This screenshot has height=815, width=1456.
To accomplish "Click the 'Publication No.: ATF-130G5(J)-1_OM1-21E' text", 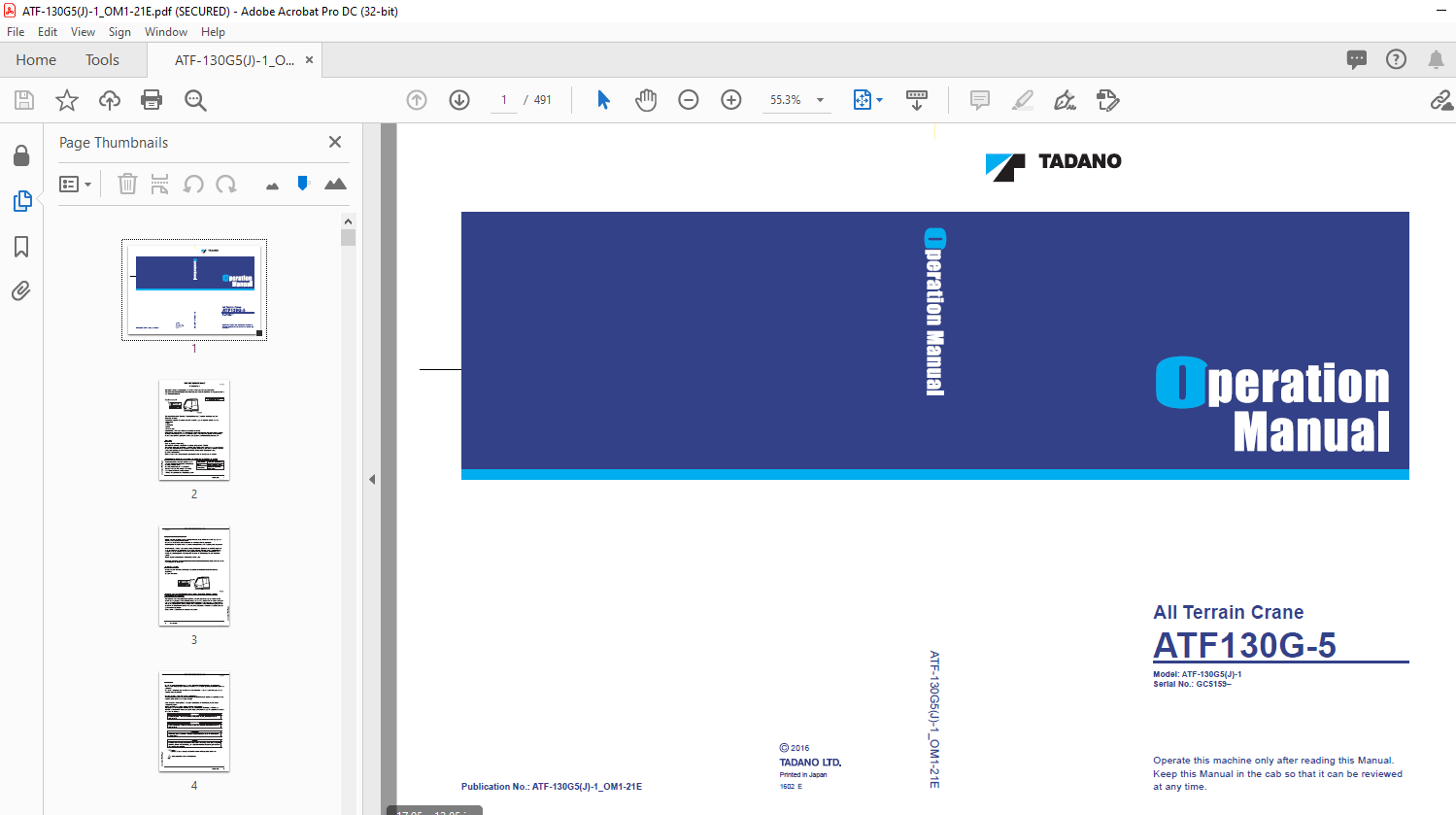I will [552, 787].
